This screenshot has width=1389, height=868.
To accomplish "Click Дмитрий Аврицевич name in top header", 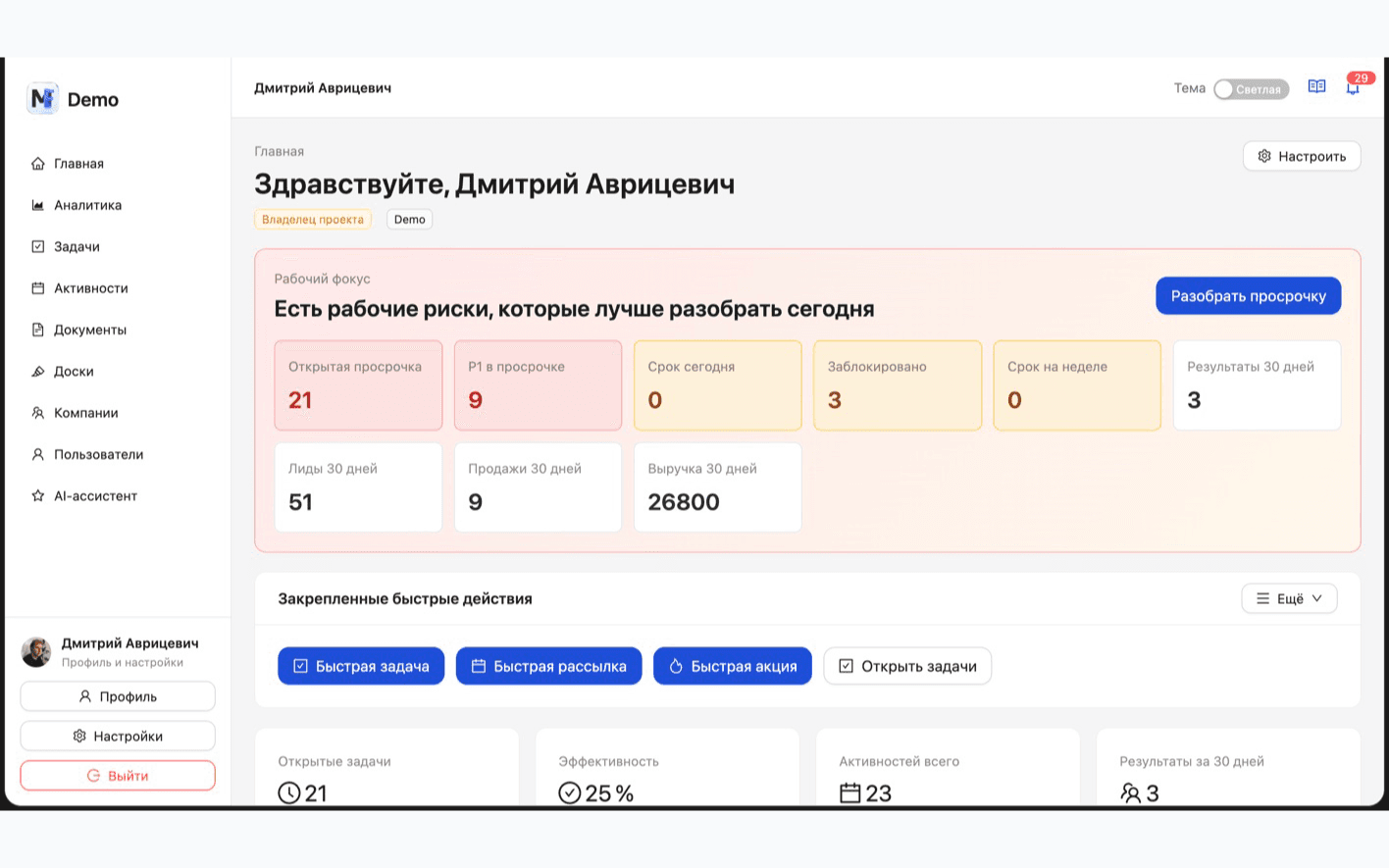I will [323, 88].
